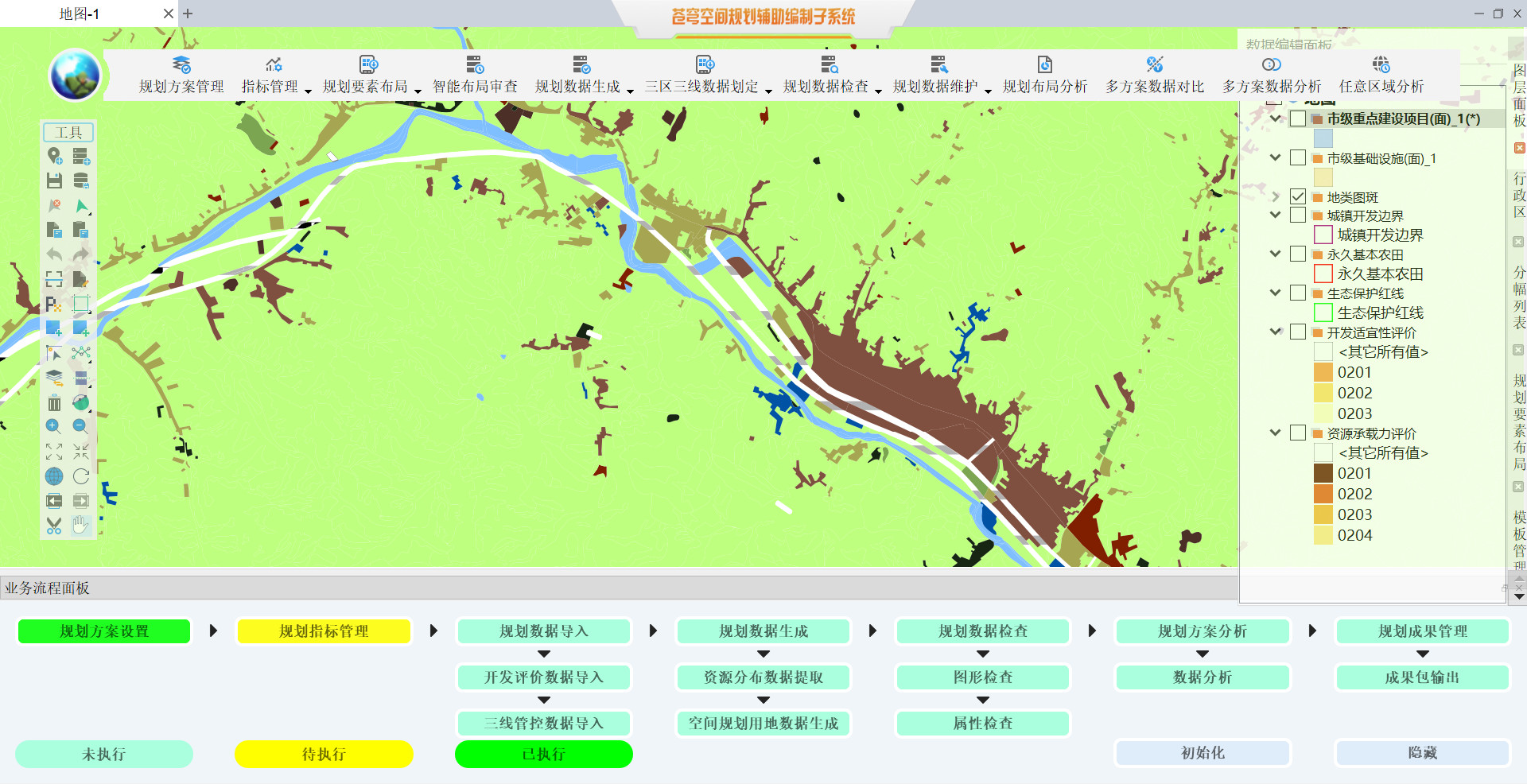Screen dimensions: 1527x784
Task: Switch to the 地图-1 tab
Action: click(x=80, y=14)
